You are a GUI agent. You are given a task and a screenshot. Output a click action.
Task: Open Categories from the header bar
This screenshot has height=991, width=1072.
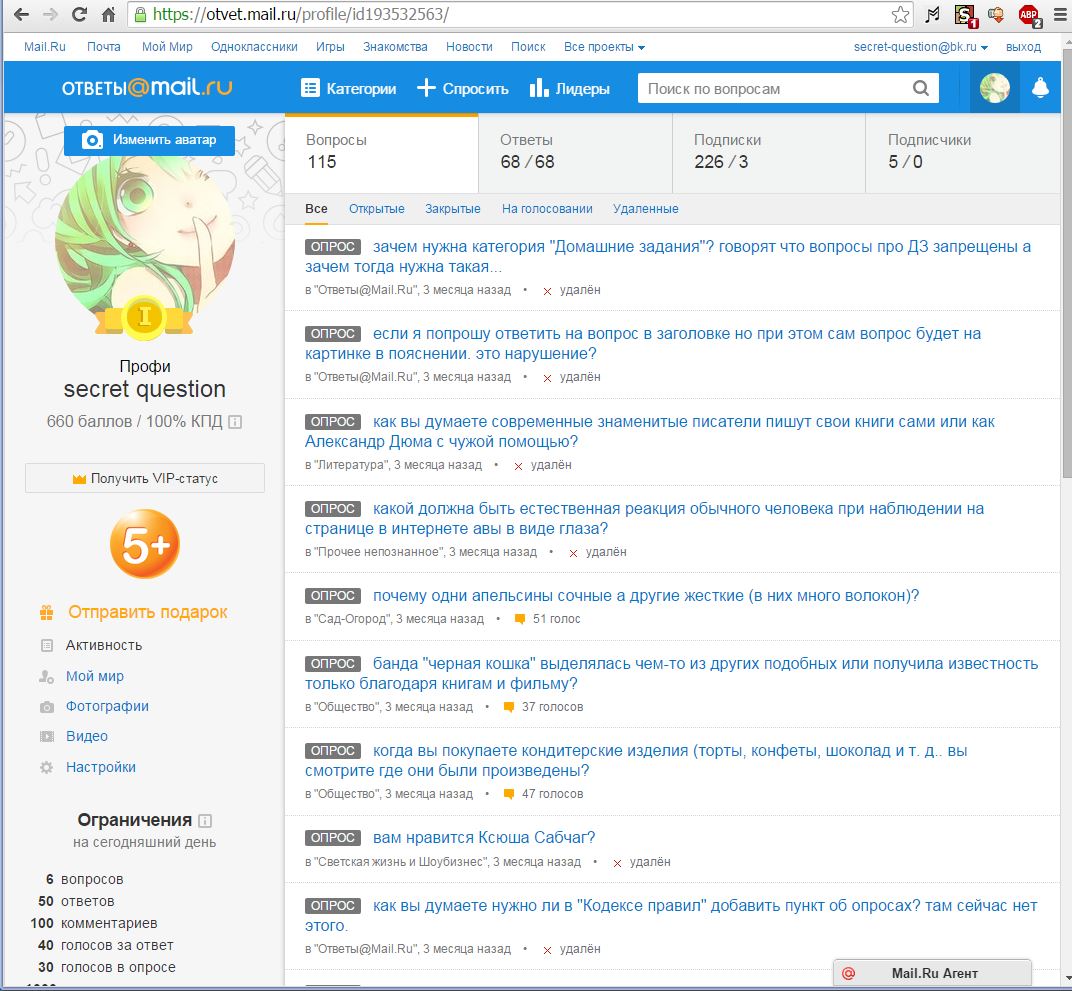(x=348, y=88)
